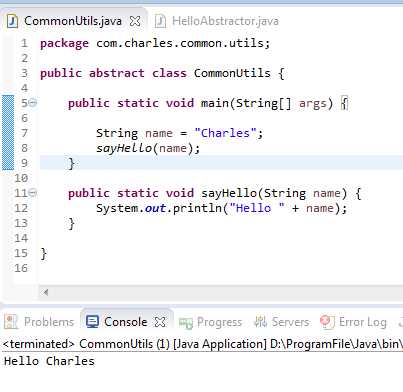Close the CommonUtils.java editor tab
The width and height of the screenshot is (403, 392).
pyautogui.click(x=135, y=21)
